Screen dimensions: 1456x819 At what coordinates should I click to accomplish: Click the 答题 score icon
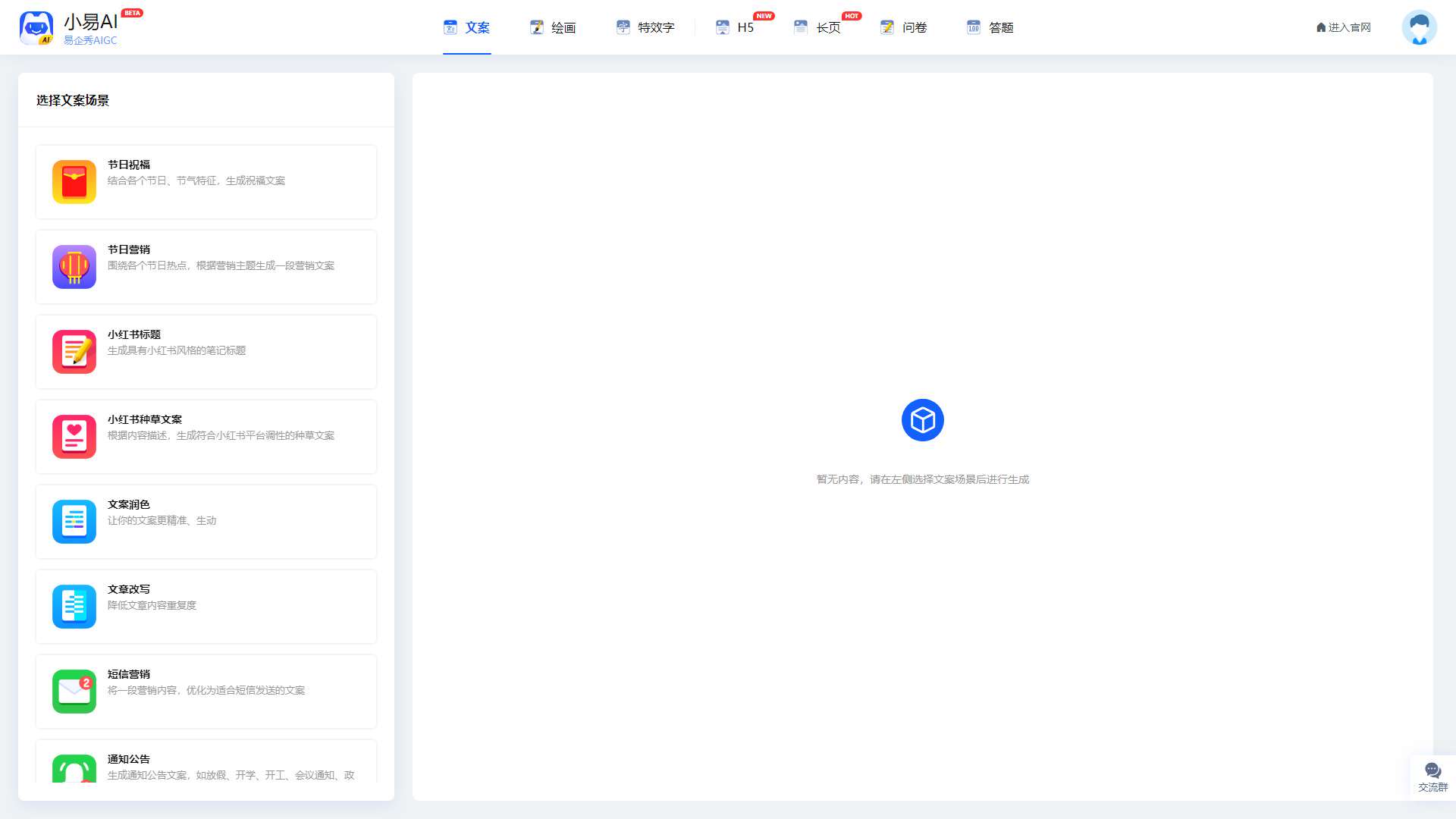pyautogui.click(x=974, y=27)
